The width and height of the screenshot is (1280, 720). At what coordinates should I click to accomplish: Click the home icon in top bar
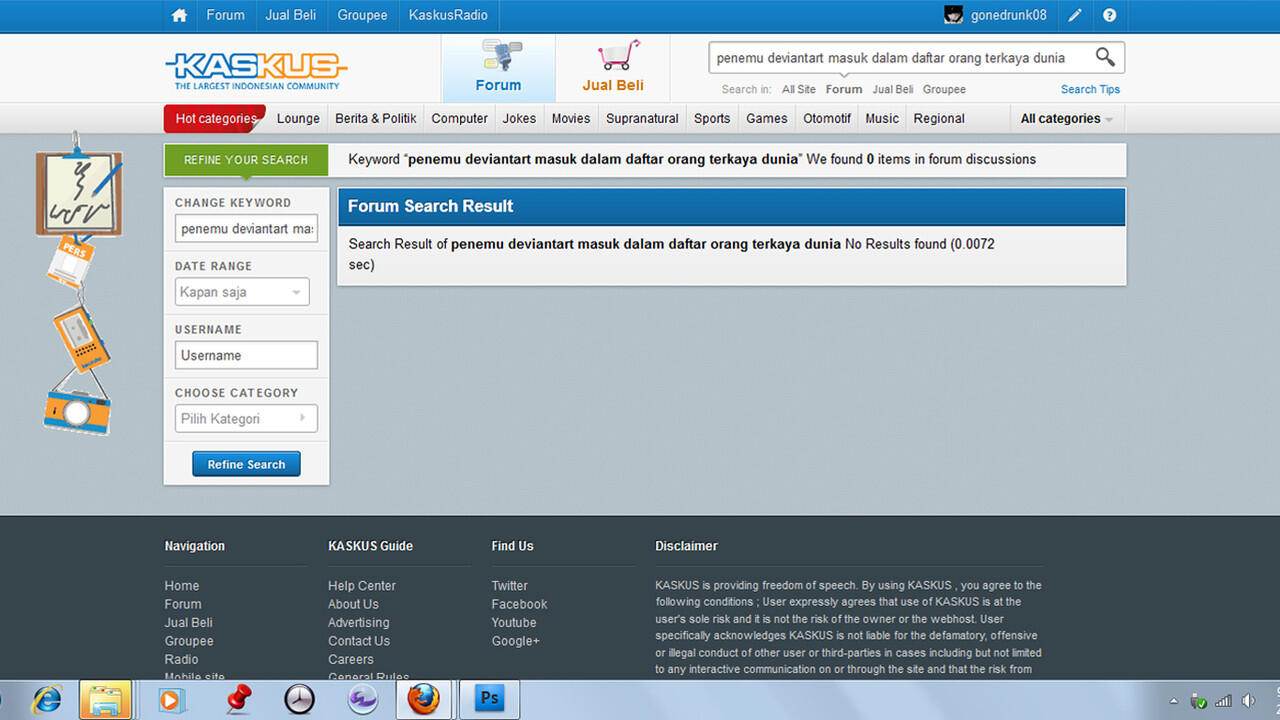pyautogui.click(x=179, y=15)
